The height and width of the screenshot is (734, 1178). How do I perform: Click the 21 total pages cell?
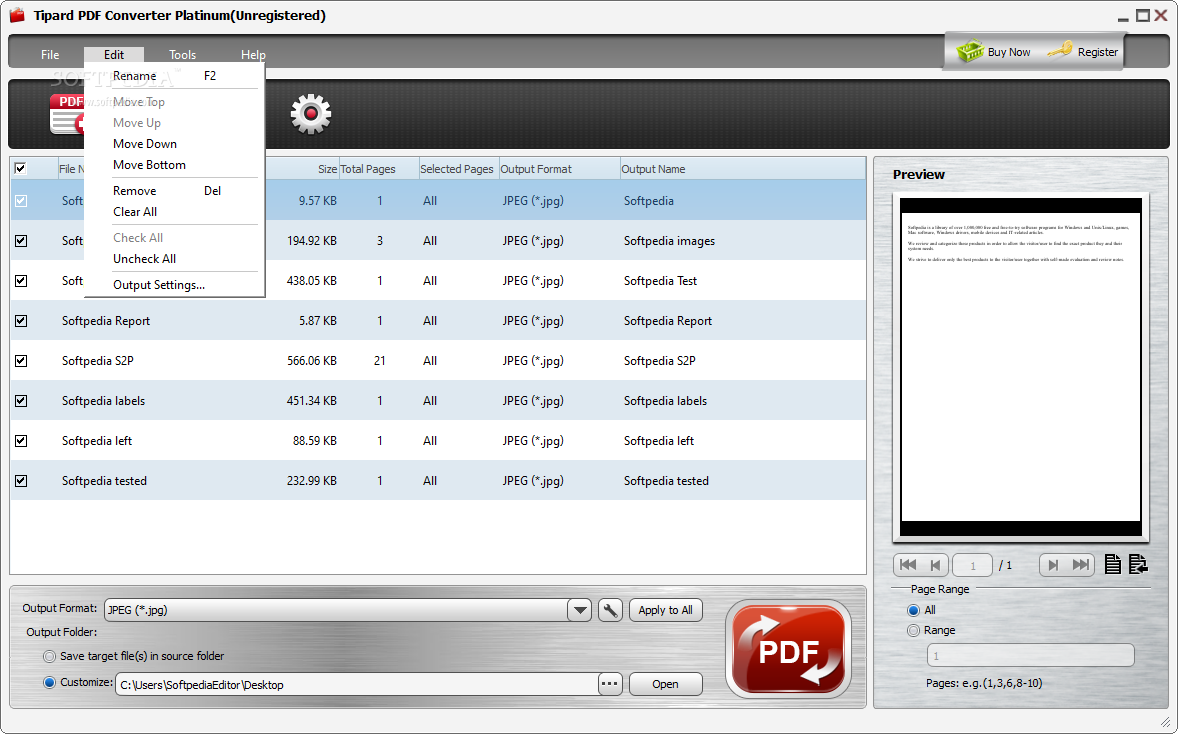pos(379,361)
